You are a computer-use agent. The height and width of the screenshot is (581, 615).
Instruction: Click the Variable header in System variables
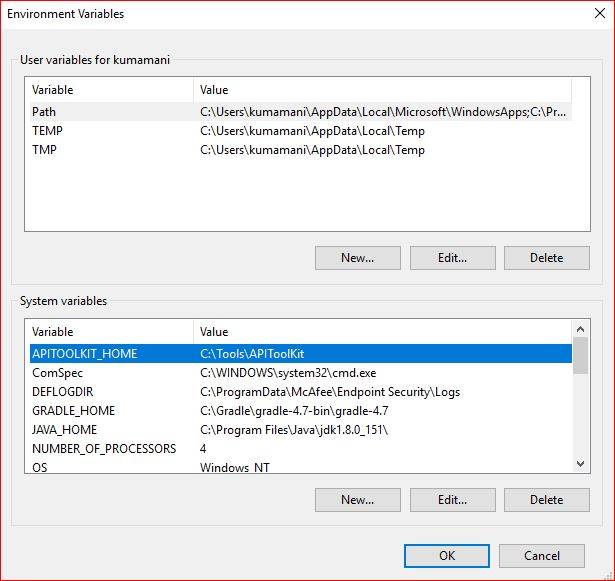coord(111,332)
